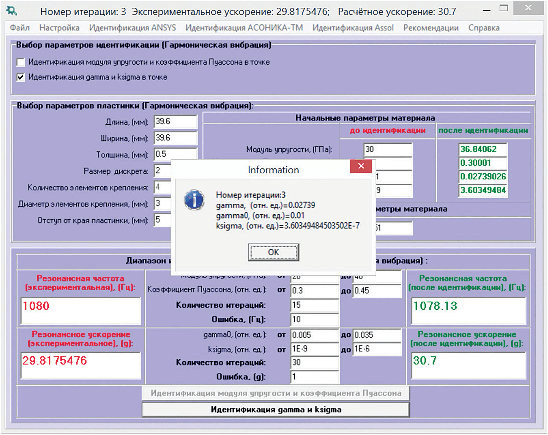This screenshot has width=548, height=435.
Task: Click the Длина (мм) input field
Action: coord(176,122)
